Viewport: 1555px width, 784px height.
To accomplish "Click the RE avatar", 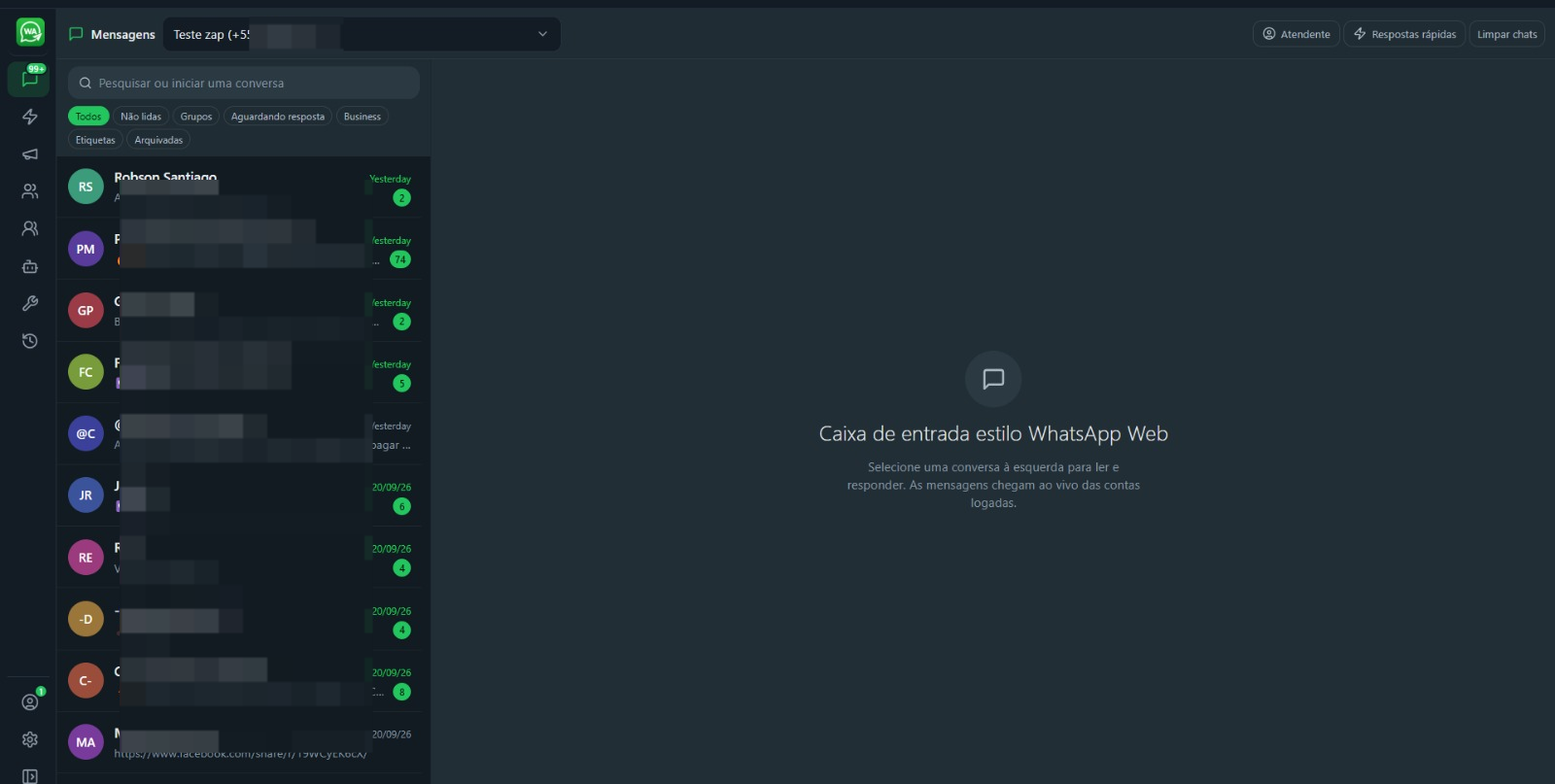I will [x=86, y=558].
